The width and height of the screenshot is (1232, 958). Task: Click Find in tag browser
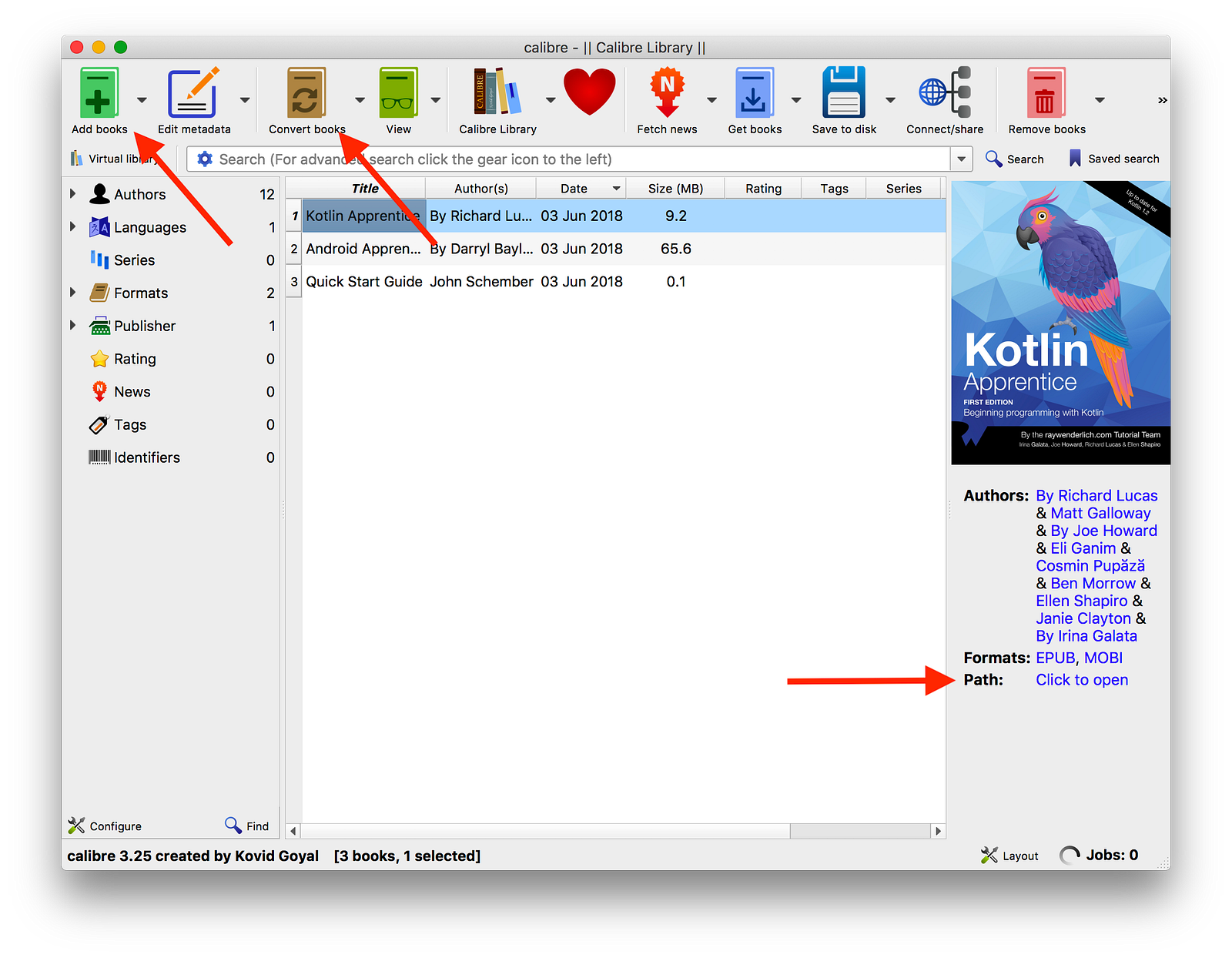tap(246, 826)
